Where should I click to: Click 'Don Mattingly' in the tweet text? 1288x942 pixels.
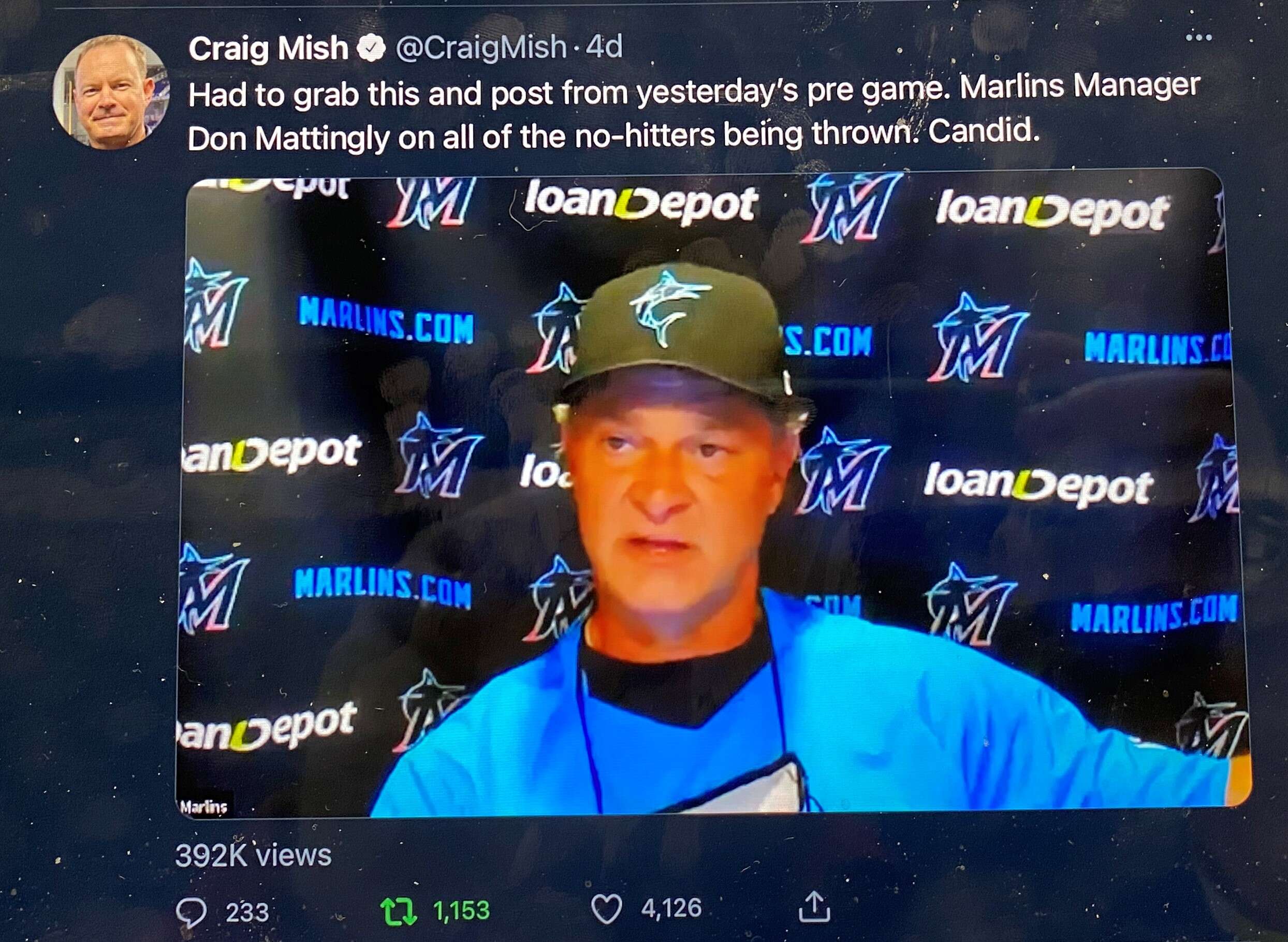288,138
